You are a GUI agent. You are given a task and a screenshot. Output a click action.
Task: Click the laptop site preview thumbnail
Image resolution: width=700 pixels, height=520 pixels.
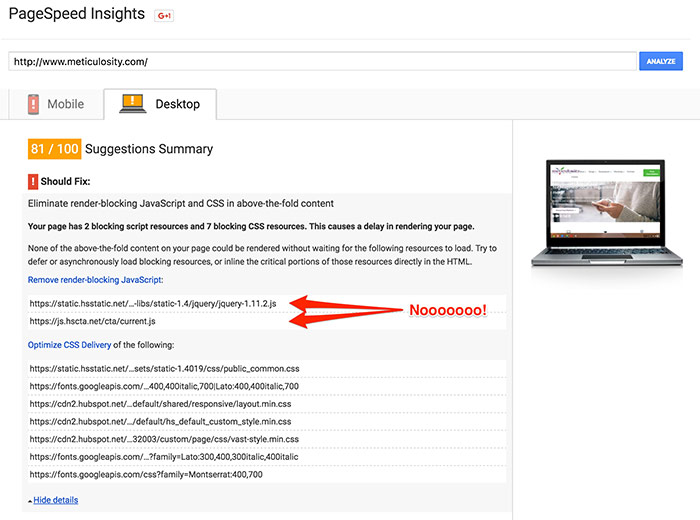point(607,213)
